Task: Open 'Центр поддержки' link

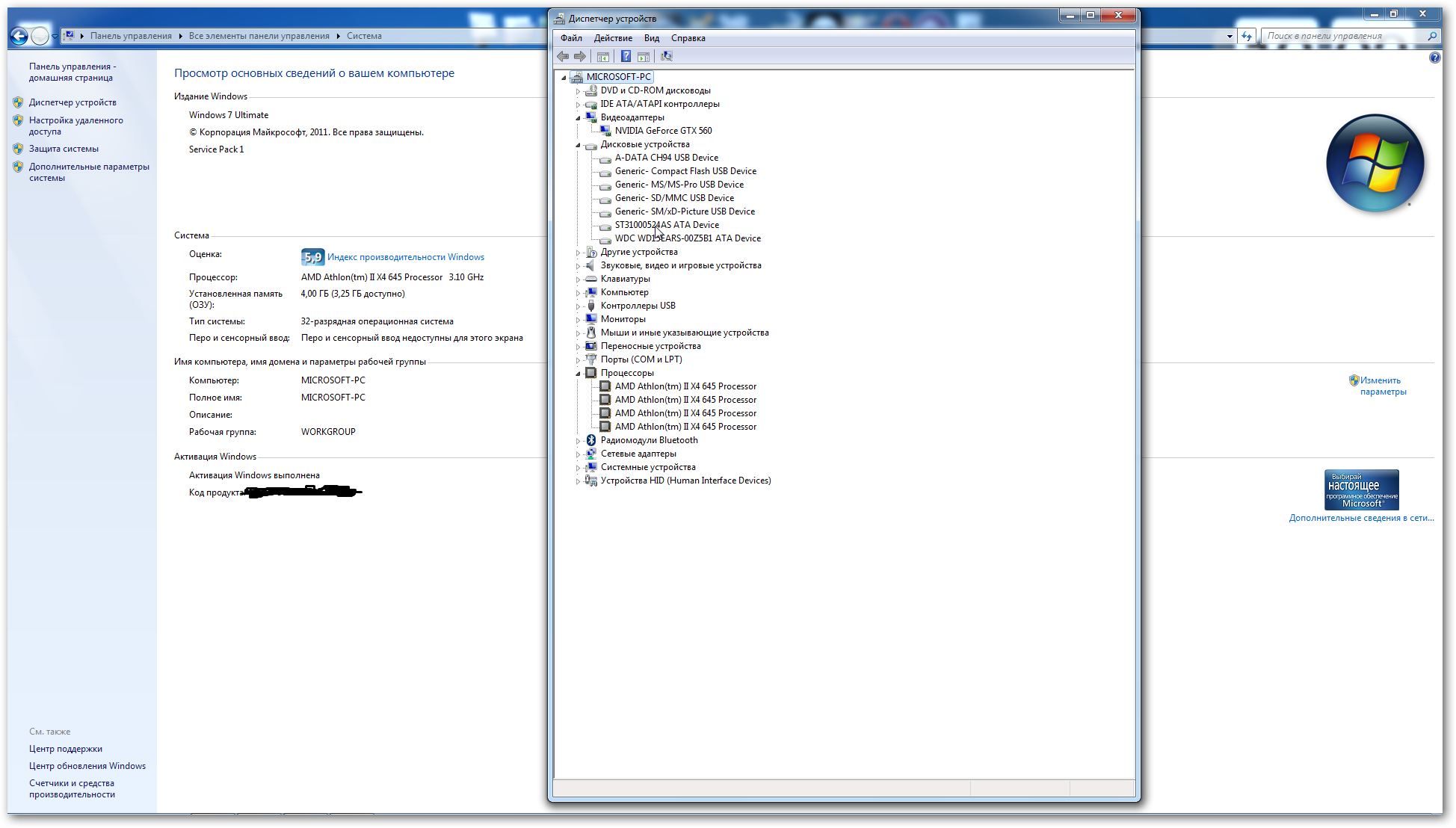Action: coord(66,749)
